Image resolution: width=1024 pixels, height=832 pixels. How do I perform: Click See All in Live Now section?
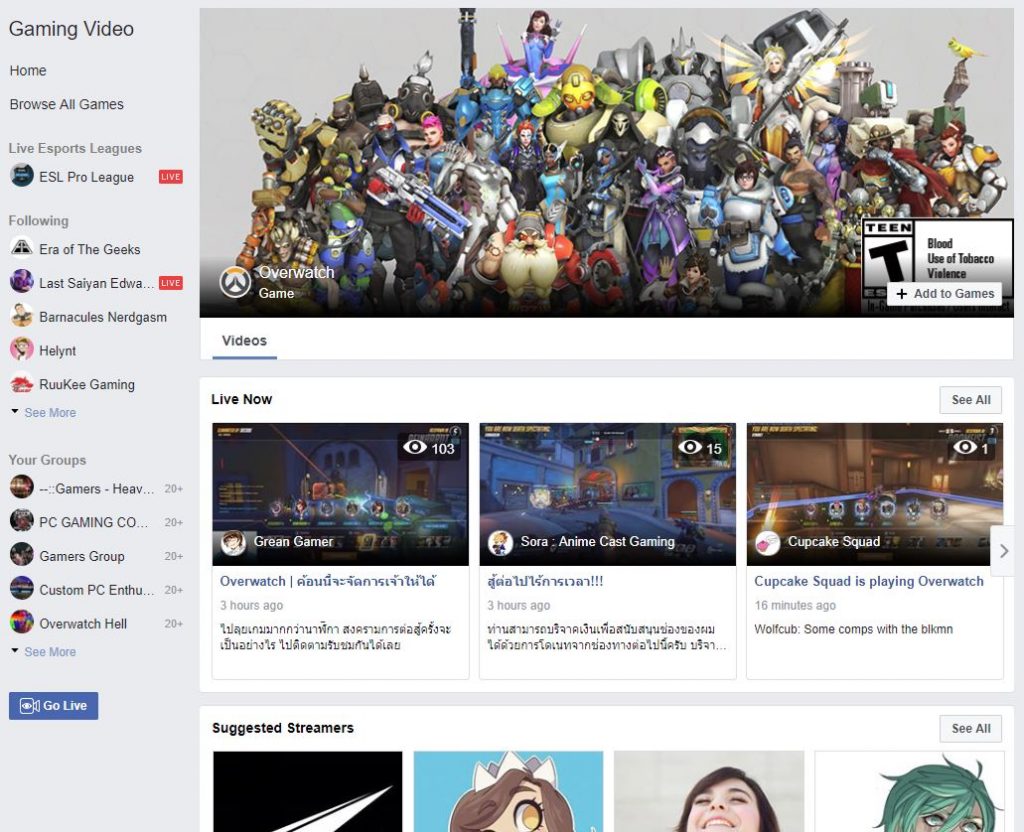pos(970,400)
